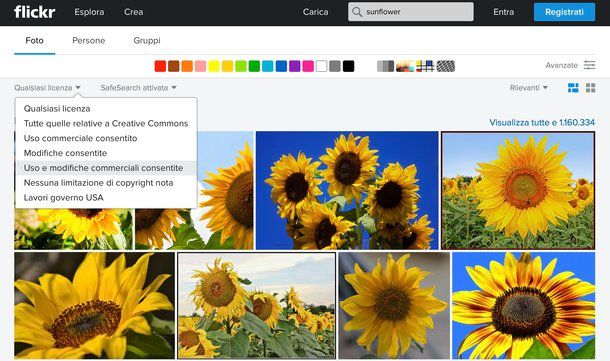This screenshot has height=361, width=610.
Task: Filter by pink color swatch
Action: tap(200, 66)
